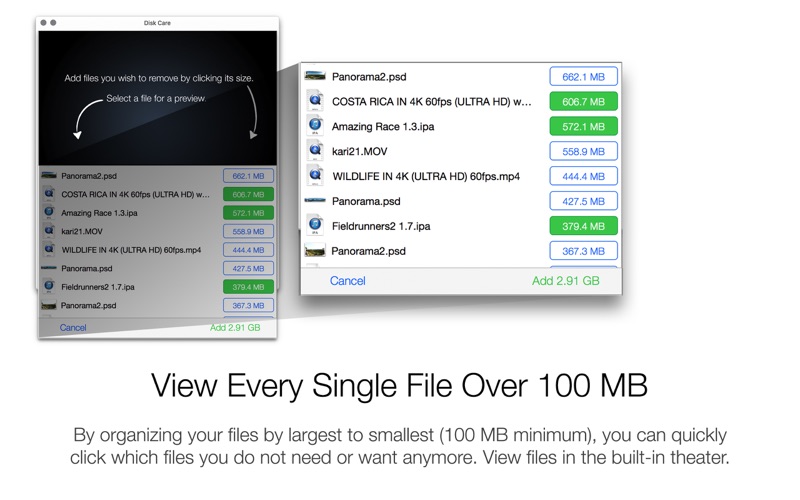The image size is (800, 500).
Task: Toggle green 606.7 MB button in small Disk Care window
Action: [x=248, y=194]
